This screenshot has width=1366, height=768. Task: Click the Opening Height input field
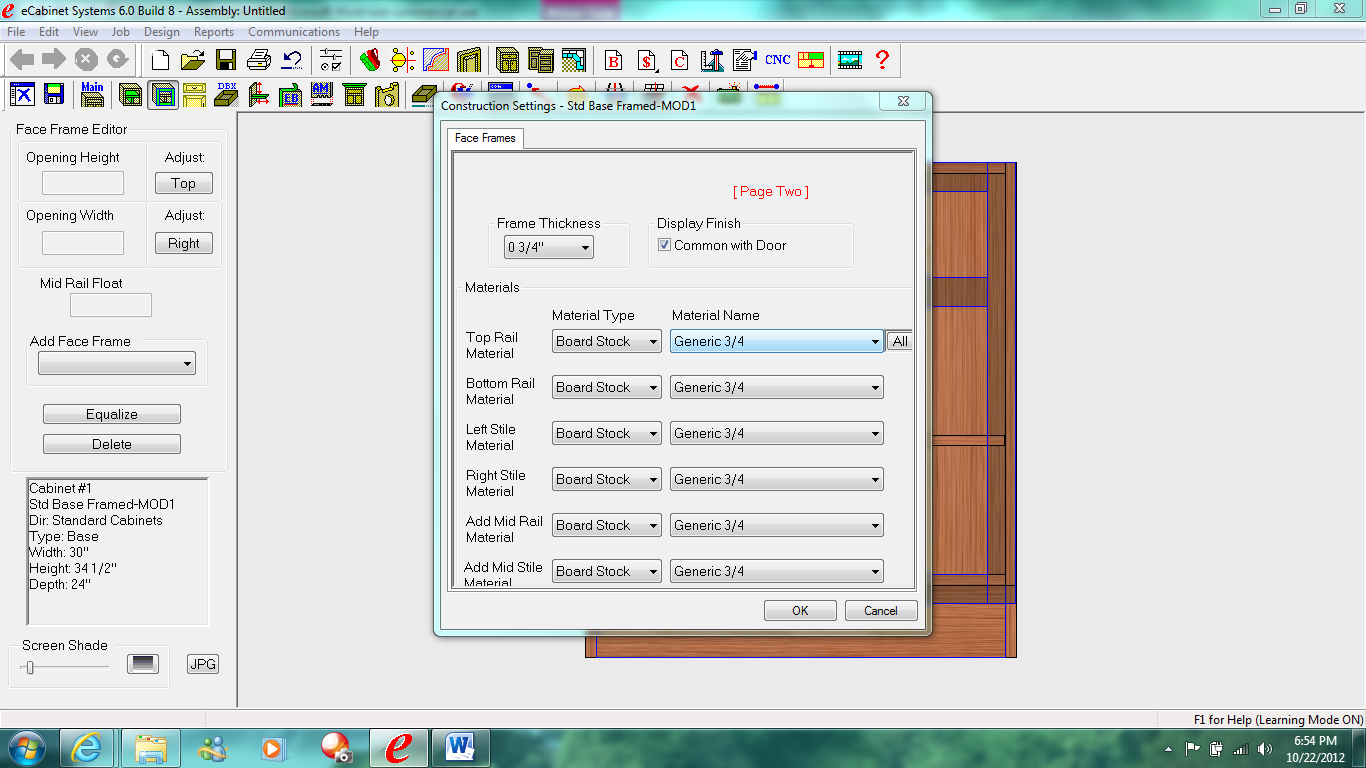83,184
